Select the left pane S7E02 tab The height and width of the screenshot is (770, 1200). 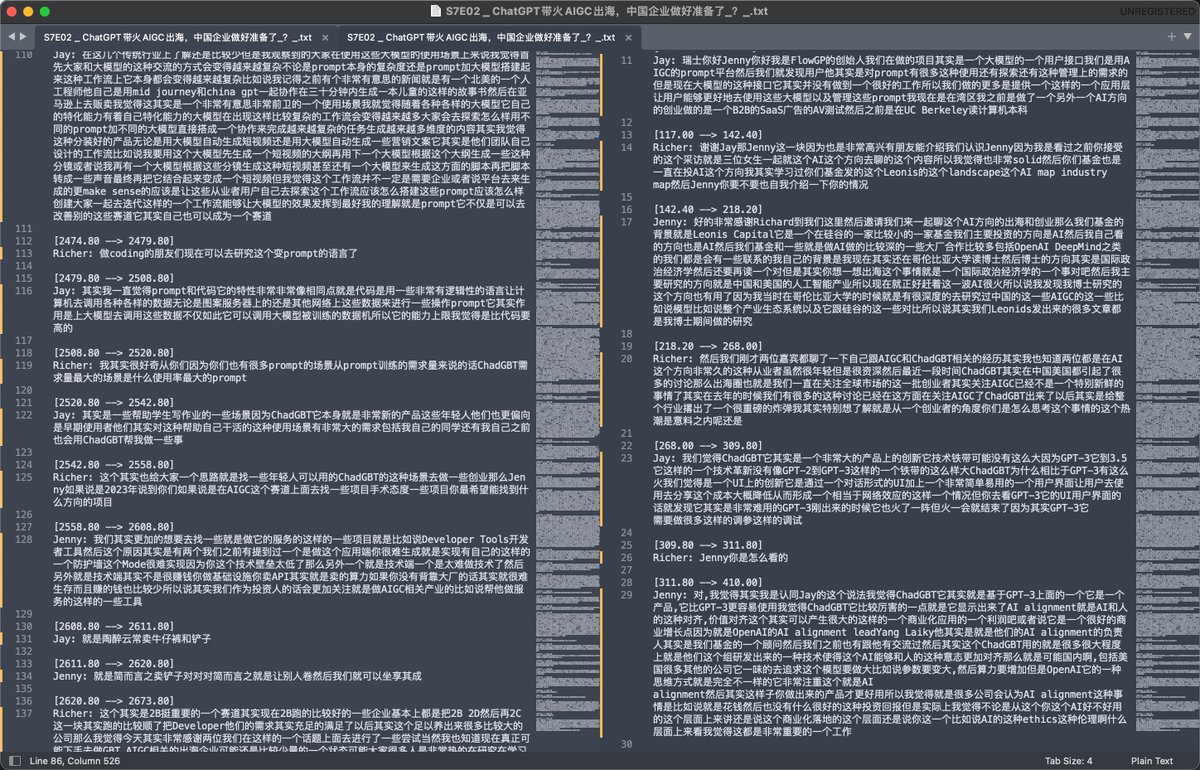tap(184, 36)
